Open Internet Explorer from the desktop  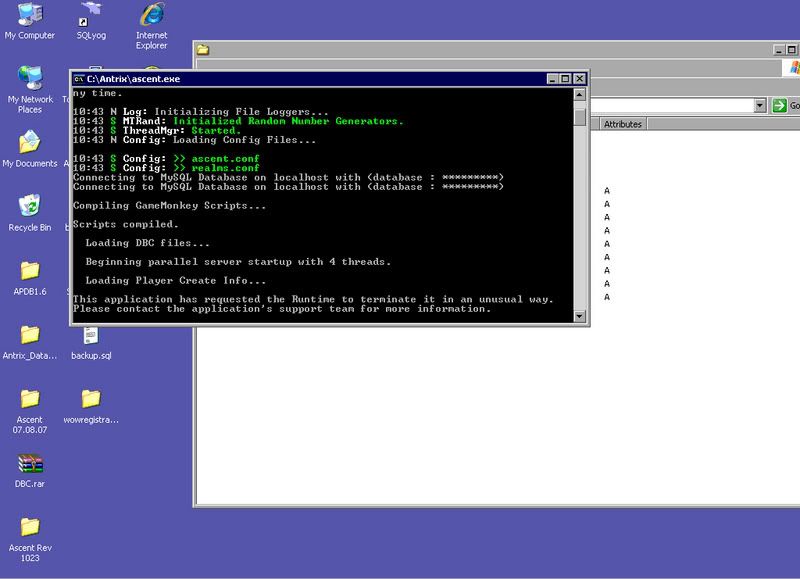(x=151, y=15)
